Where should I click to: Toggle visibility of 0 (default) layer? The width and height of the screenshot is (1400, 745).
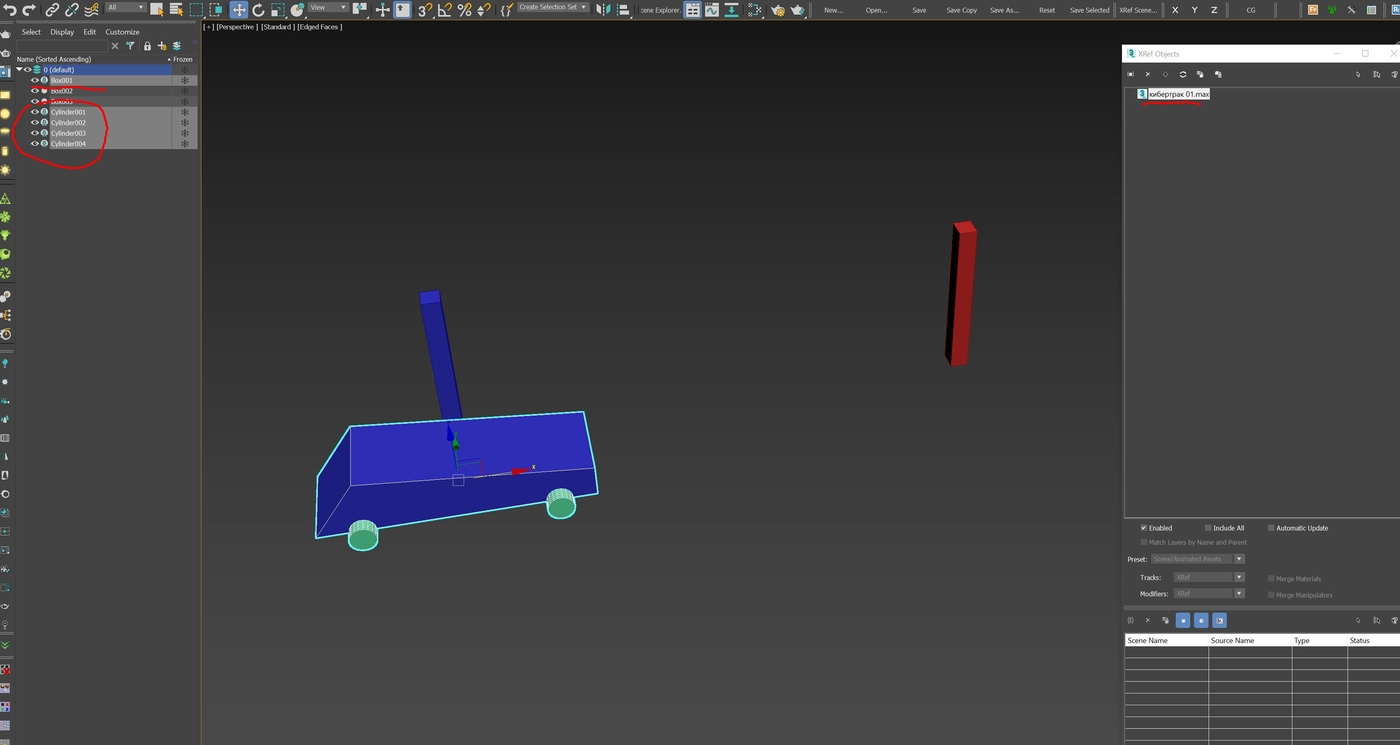coord(28,70)
